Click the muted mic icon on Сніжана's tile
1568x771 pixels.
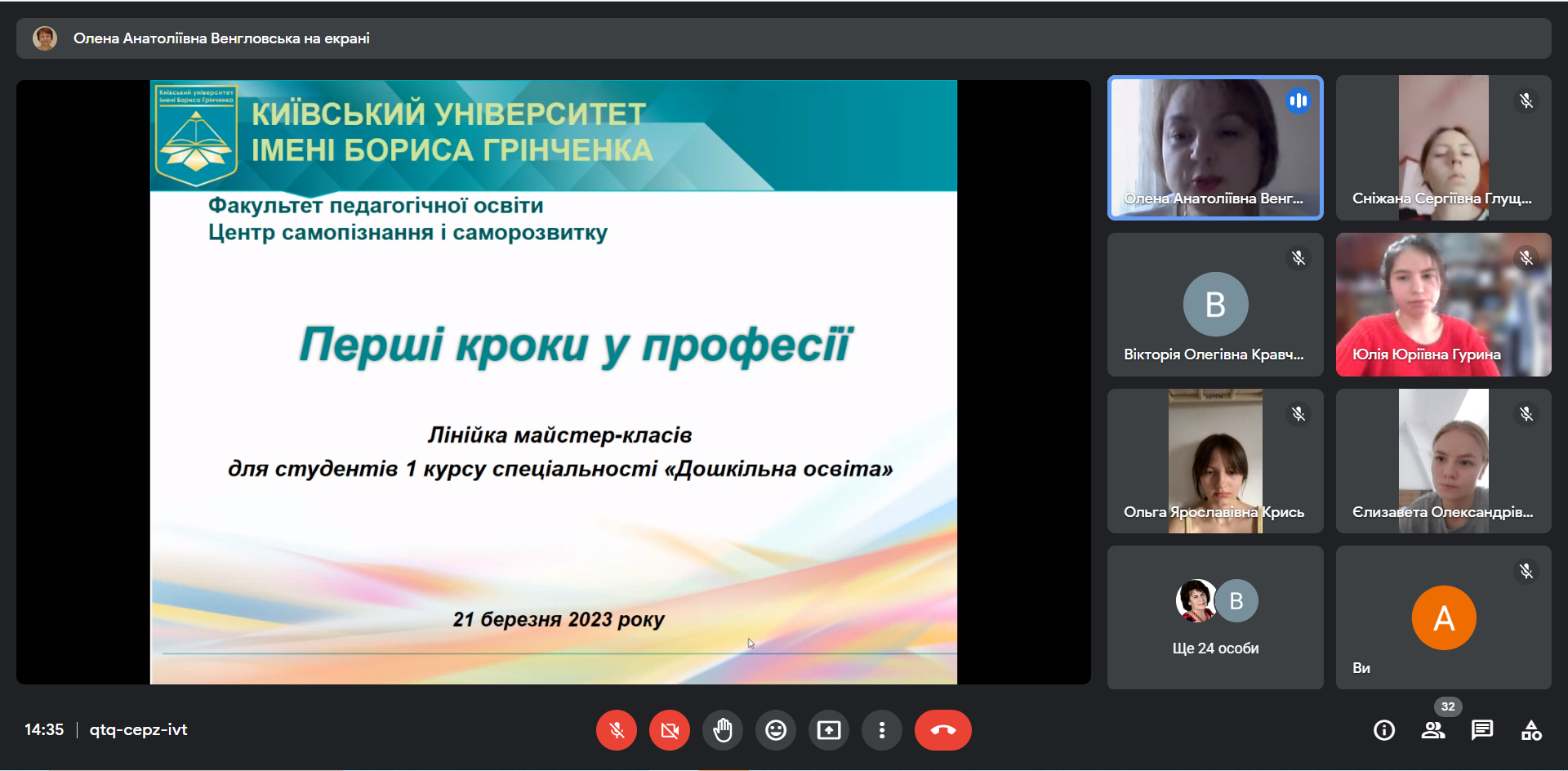1526,101
